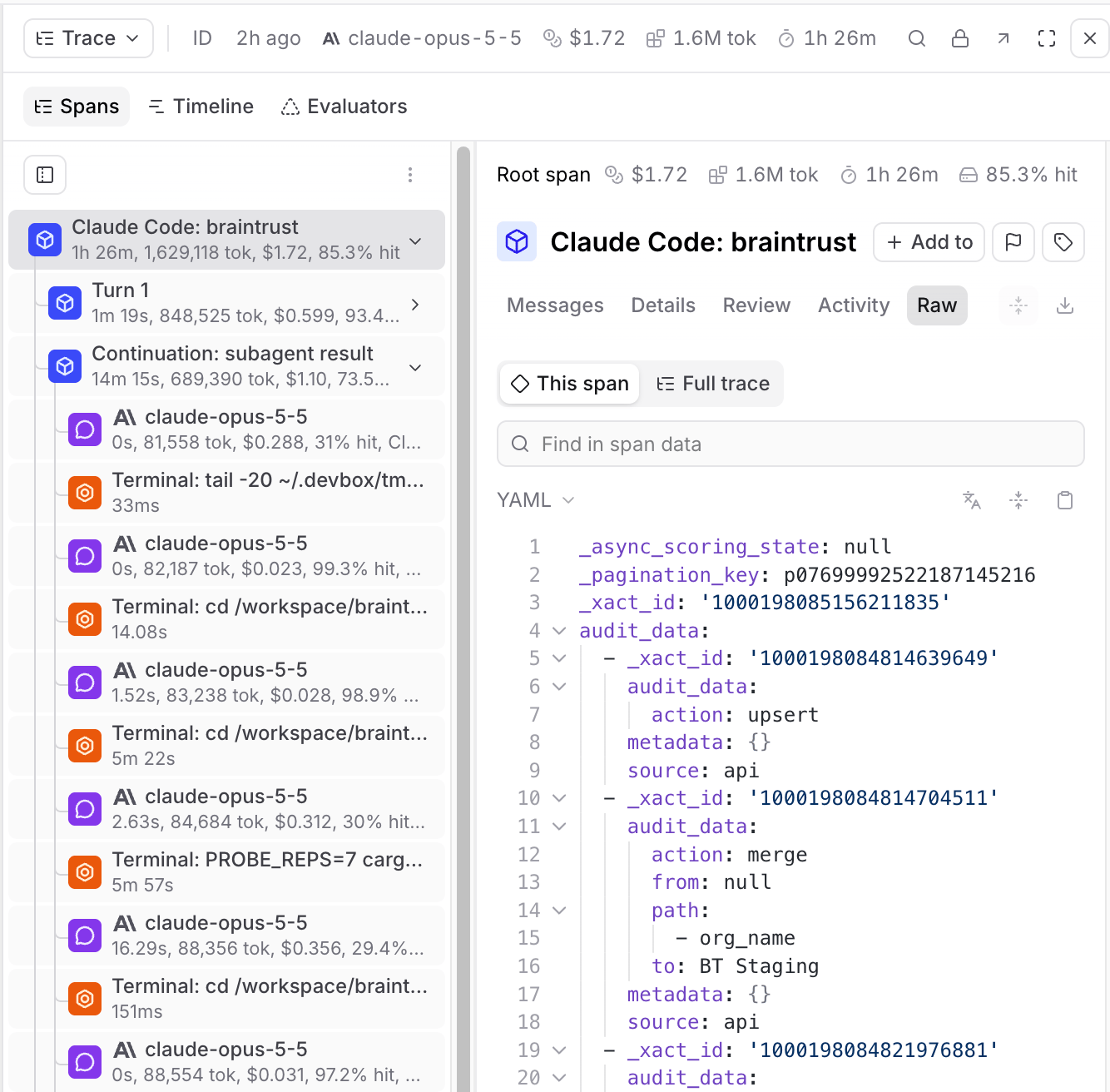Image resolution: width=1110 pixels, height=1092 pixels.
Task: Open the Evaluators tab
Action: pos(344,107)
